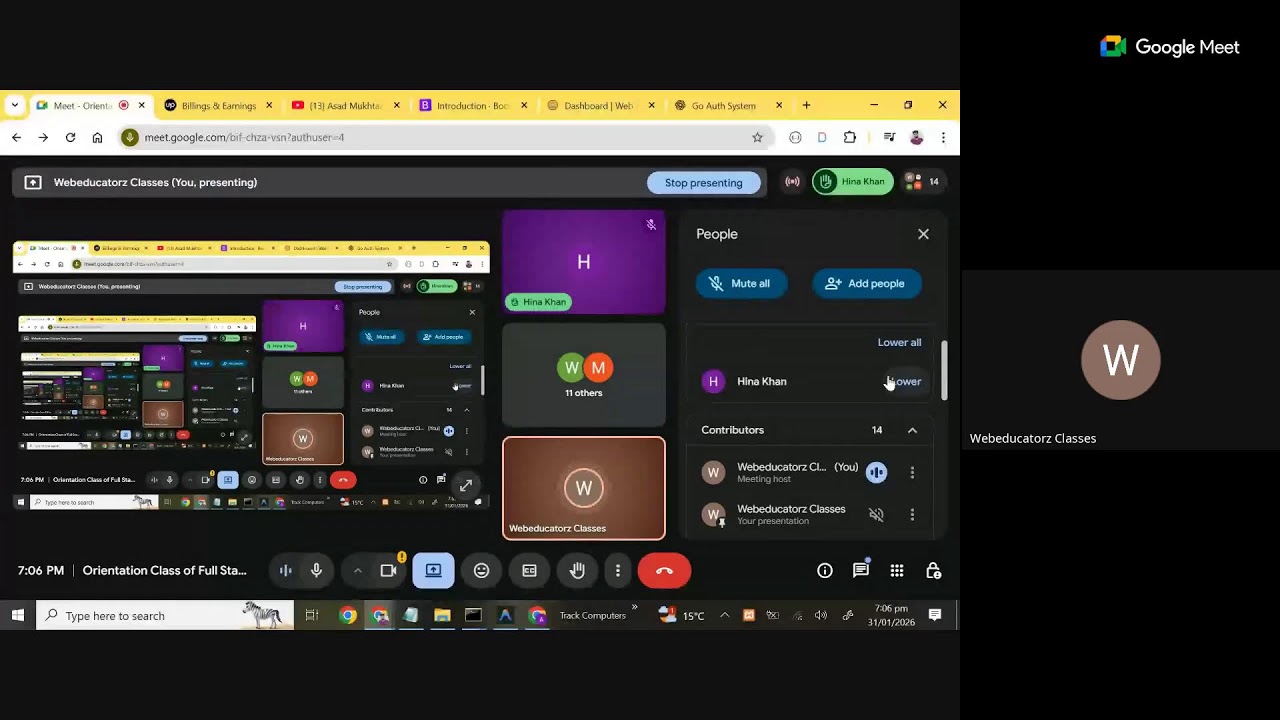
Task: Open tab search dropdown arrow
Action: [14, 105]
